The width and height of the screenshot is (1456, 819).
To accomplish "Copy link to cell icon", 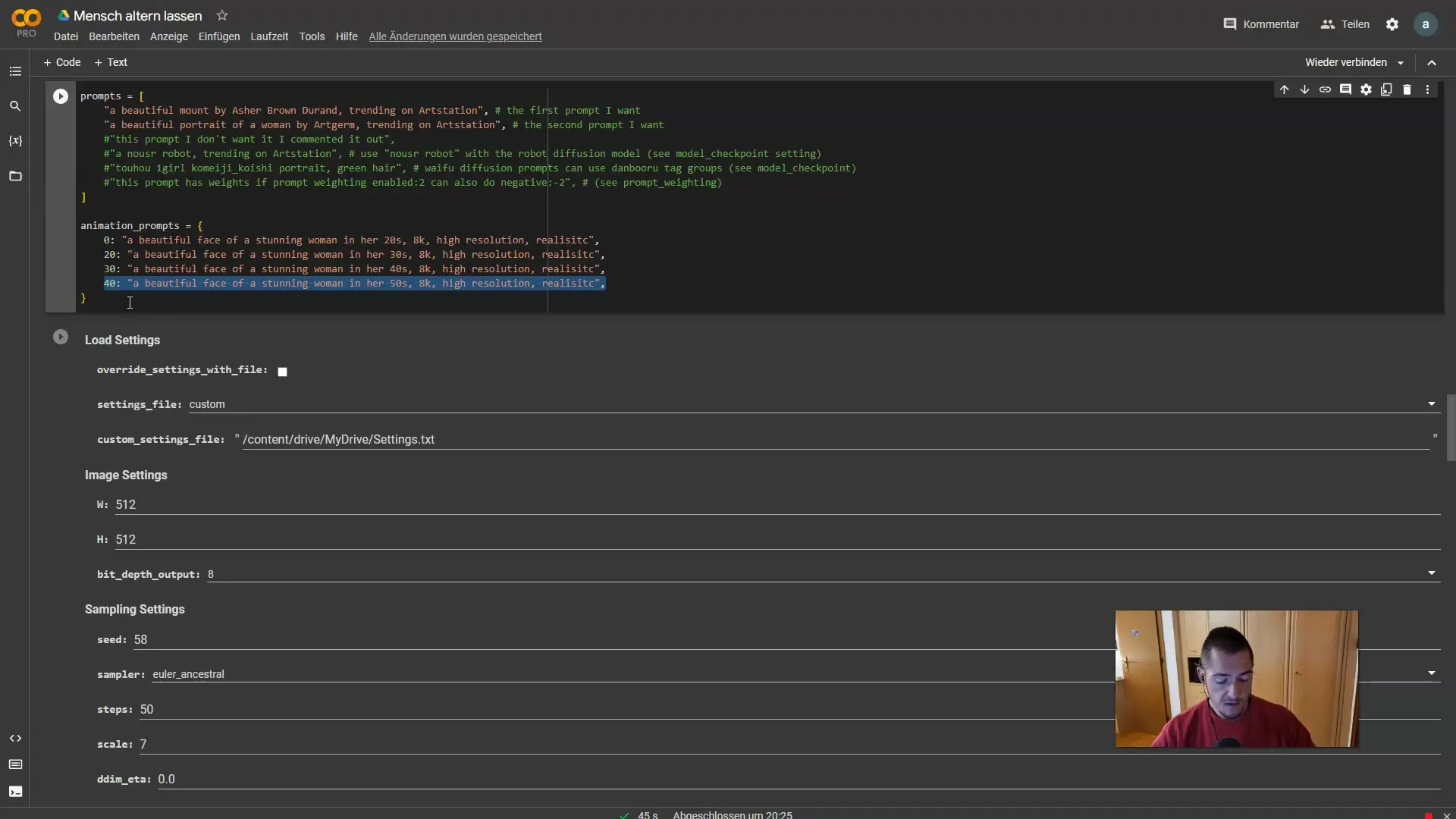I will 1325,89.
